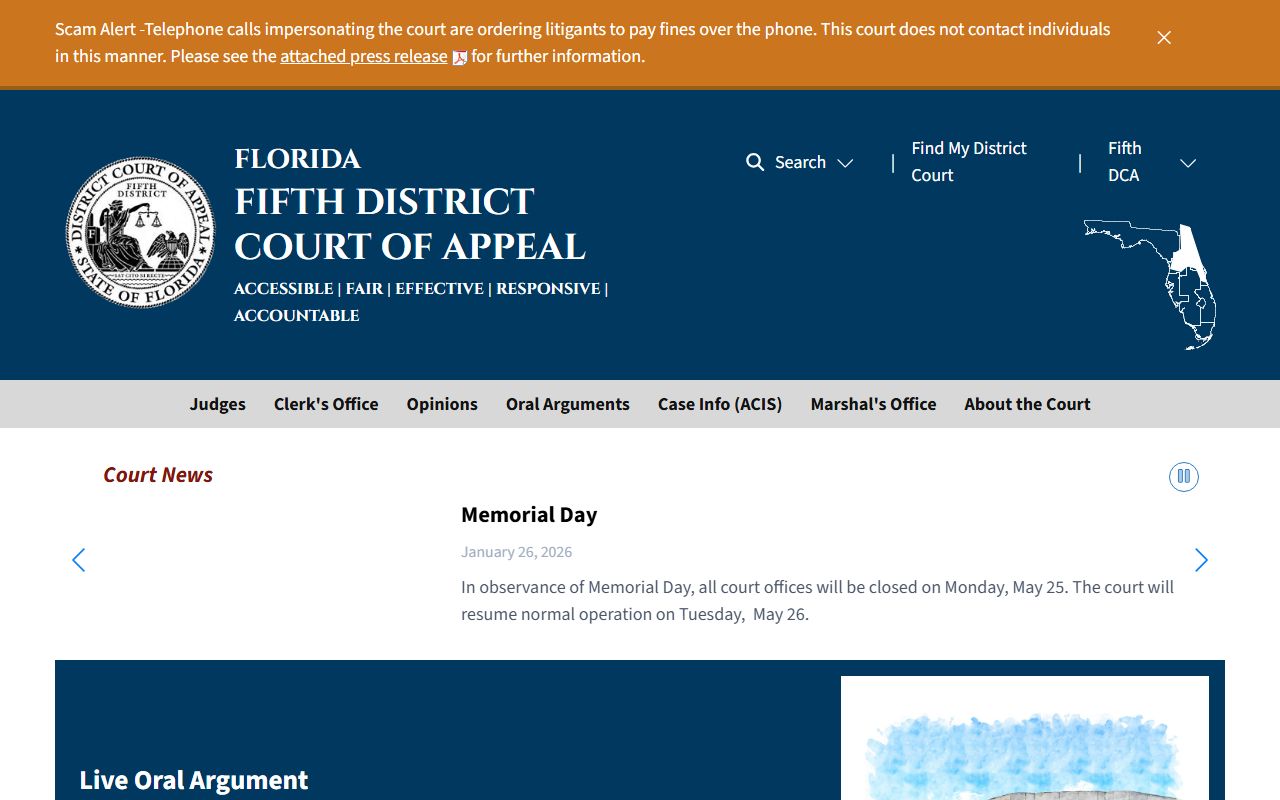Click the courthouse watercolor image
Screen dimensions: 1280x800
[x=1025, y=738]
